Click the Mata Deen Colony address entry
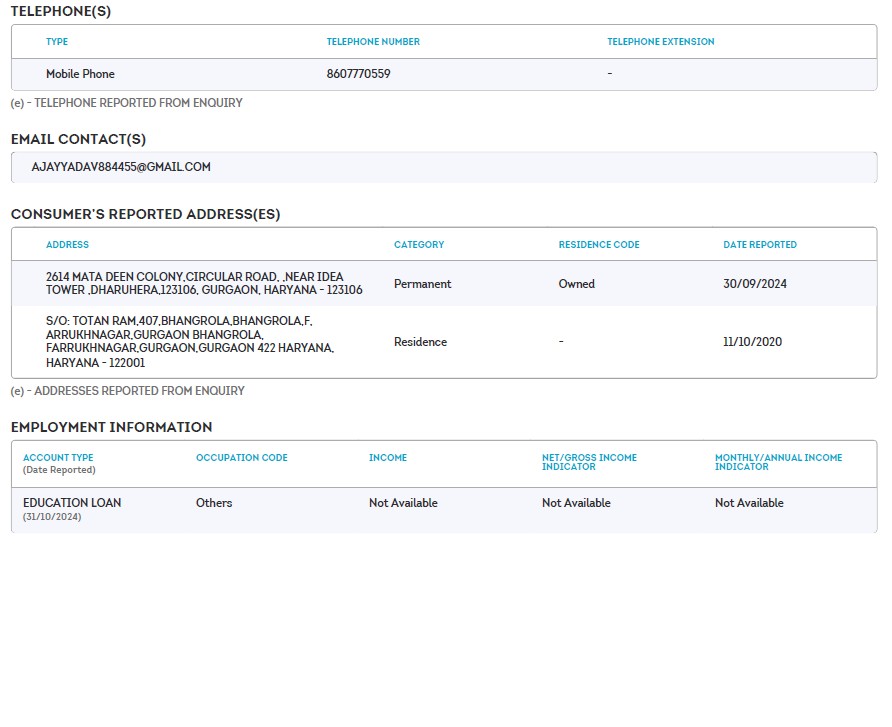This screenshot has height=727, width=892. (204, 283)
